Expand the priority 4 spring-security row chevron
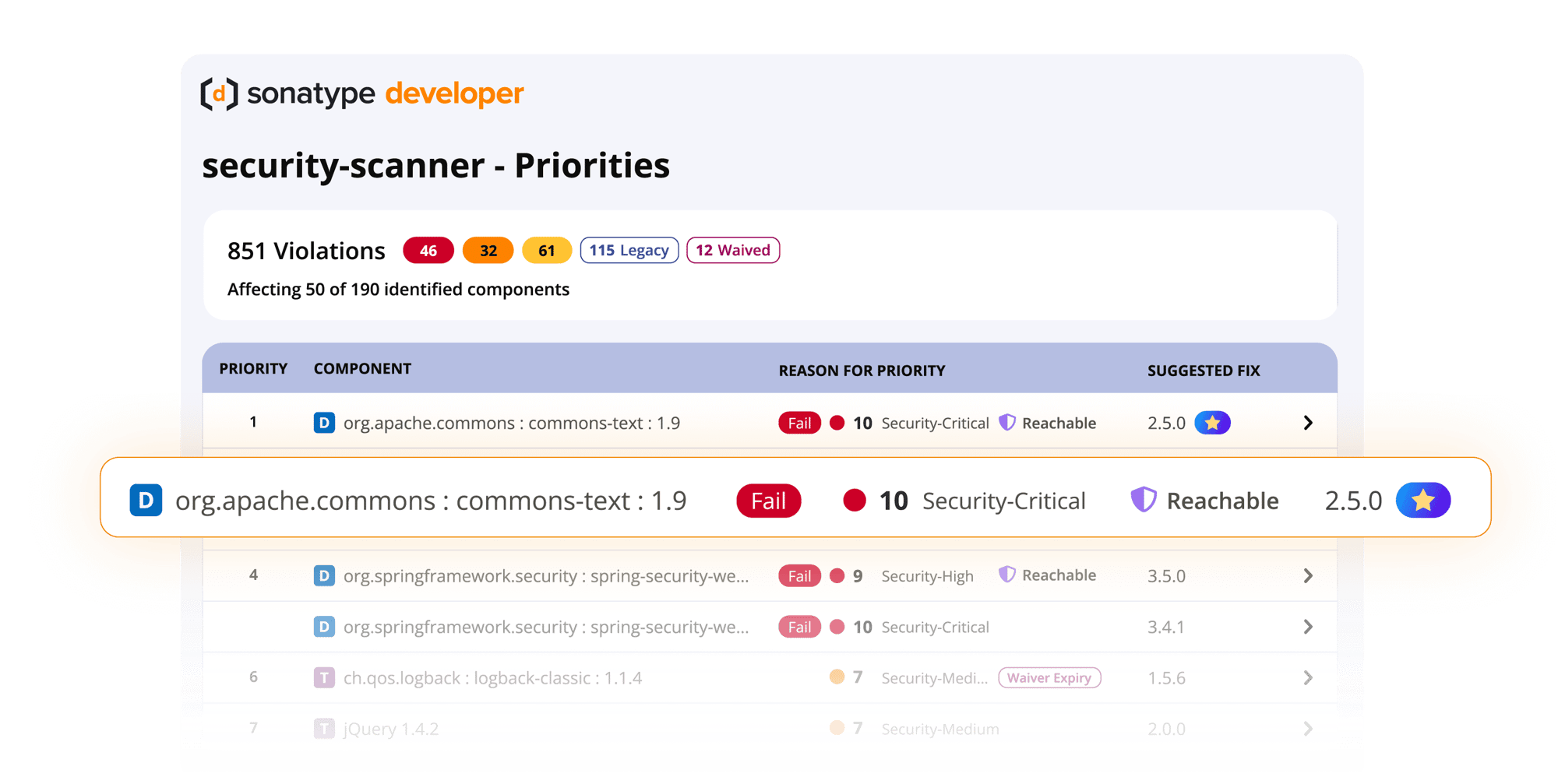 click(1308, 576)
